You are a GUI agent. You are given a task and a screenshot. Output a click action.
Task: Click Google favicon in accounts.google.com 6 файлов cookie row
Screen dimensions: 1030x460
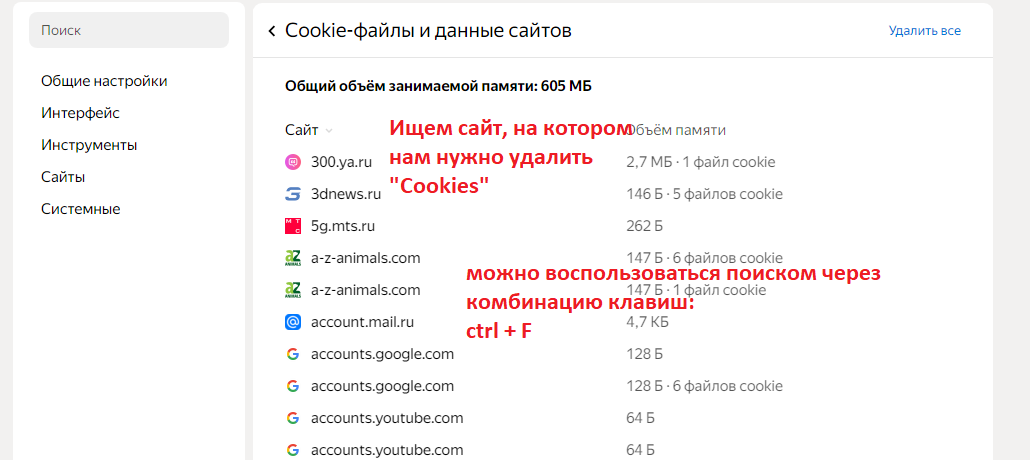(x=293, y=386)
